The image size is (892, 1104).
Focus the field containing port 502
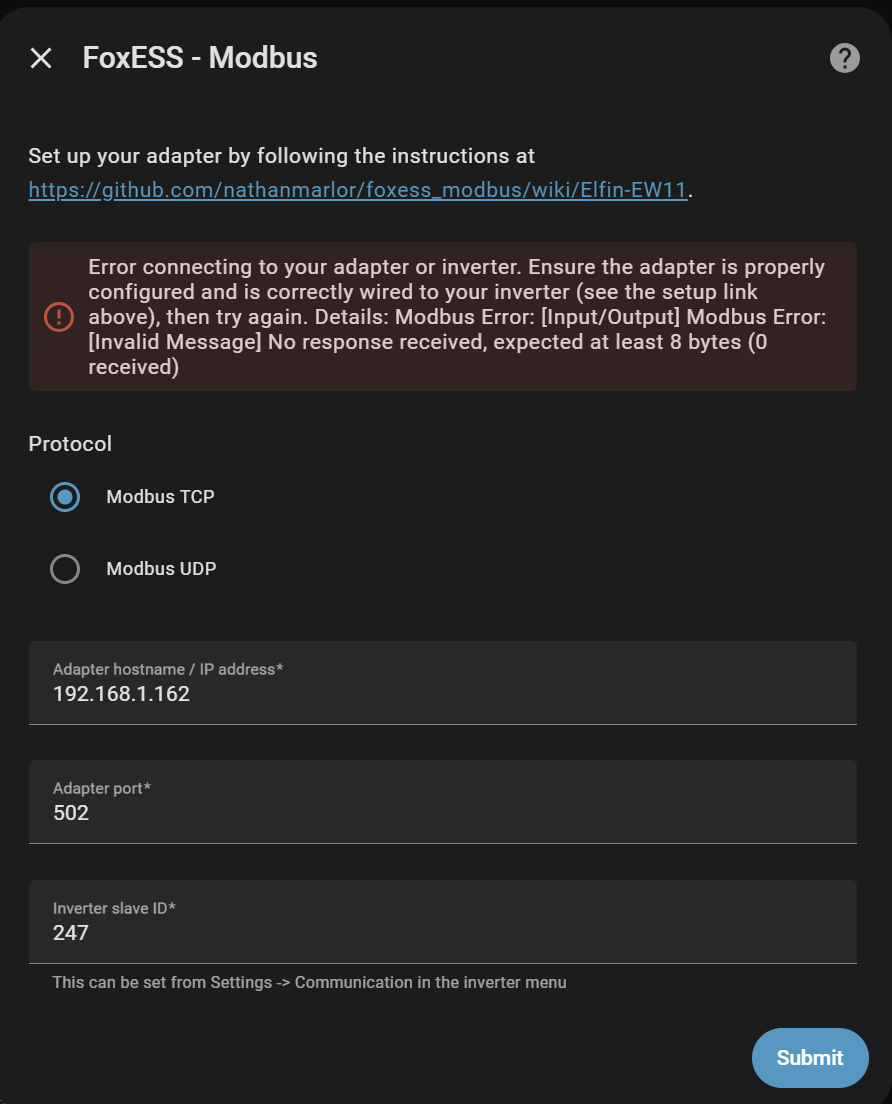[442, 812]
